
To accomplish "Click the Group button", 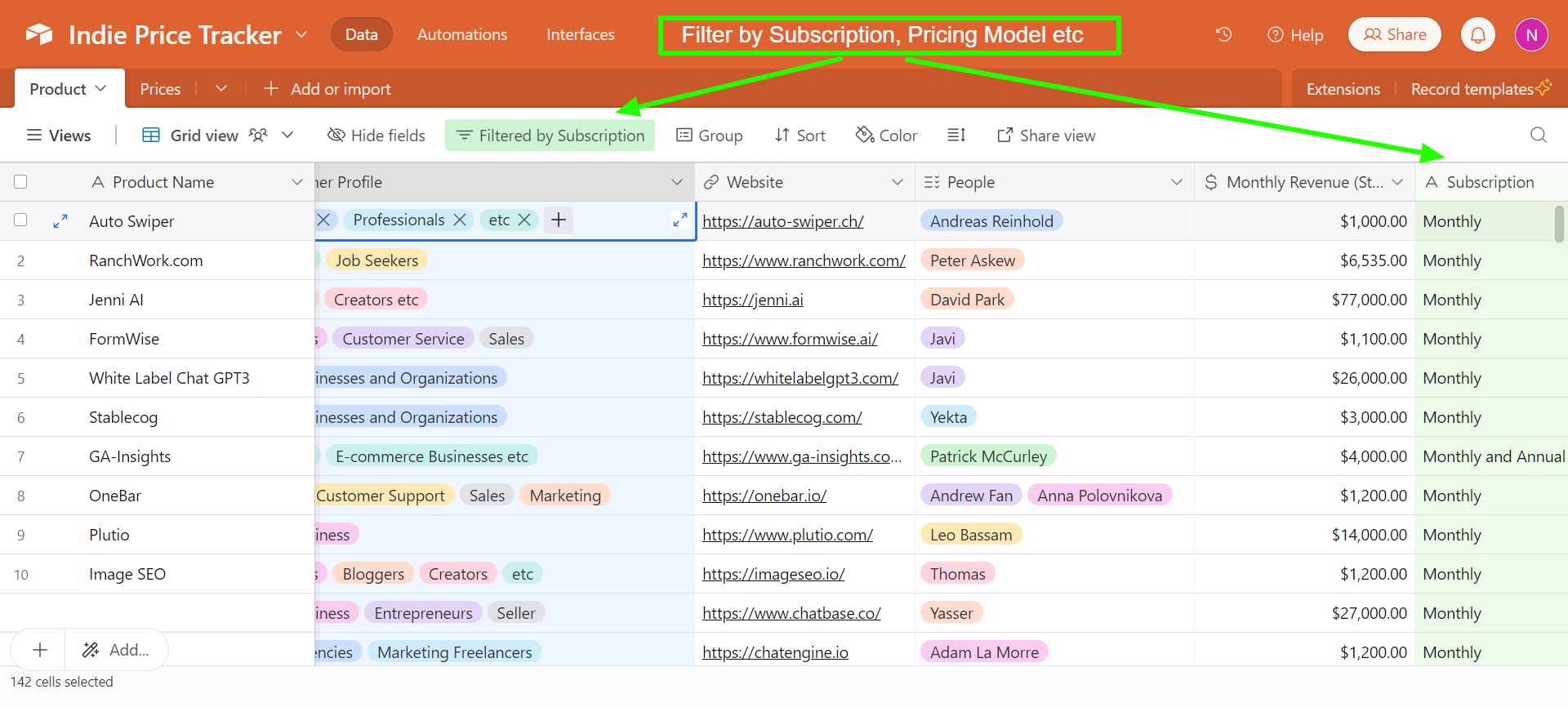I will (710, 135).
